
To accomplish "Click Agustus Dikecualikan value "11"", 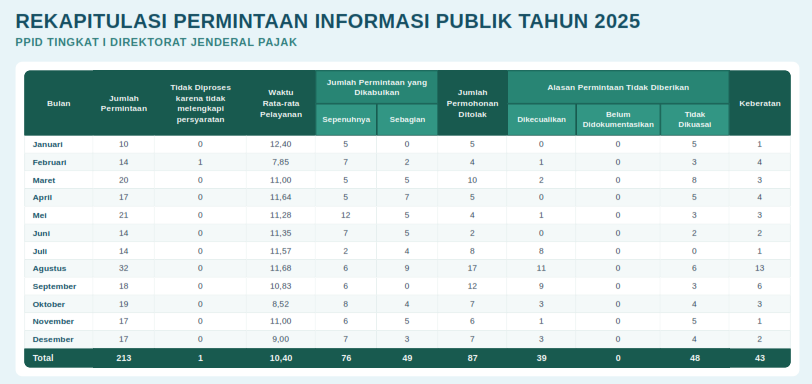I will 542,269.
